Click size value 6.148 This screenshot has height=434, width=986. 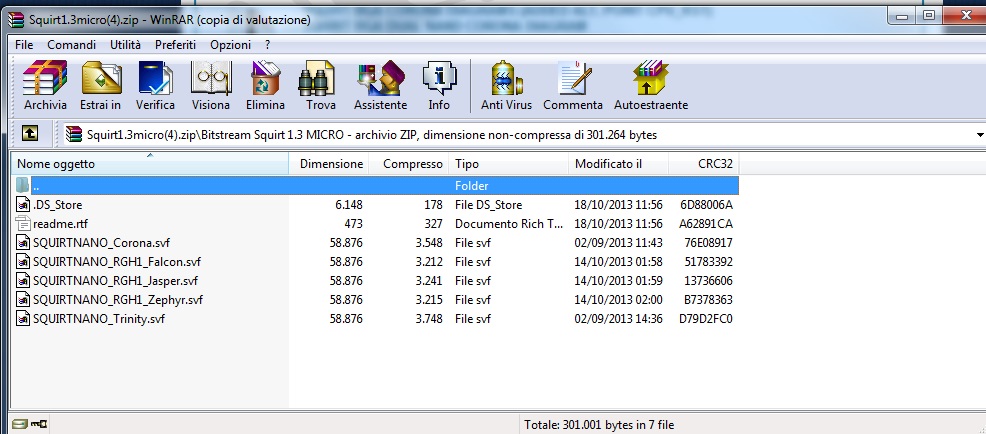(x=349, y=205)
